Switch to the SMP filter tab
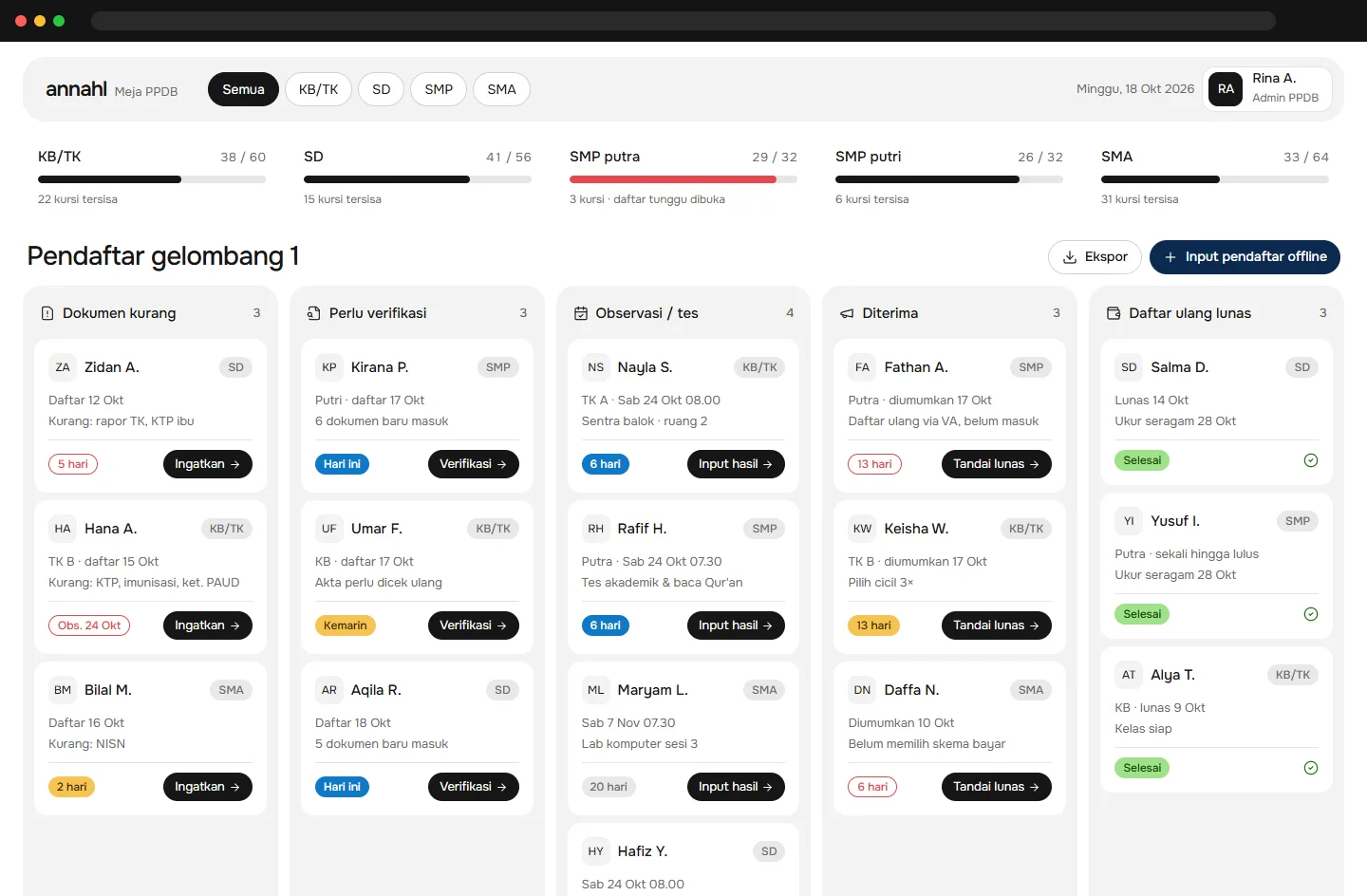1367x896 pixels. point(439,89)
